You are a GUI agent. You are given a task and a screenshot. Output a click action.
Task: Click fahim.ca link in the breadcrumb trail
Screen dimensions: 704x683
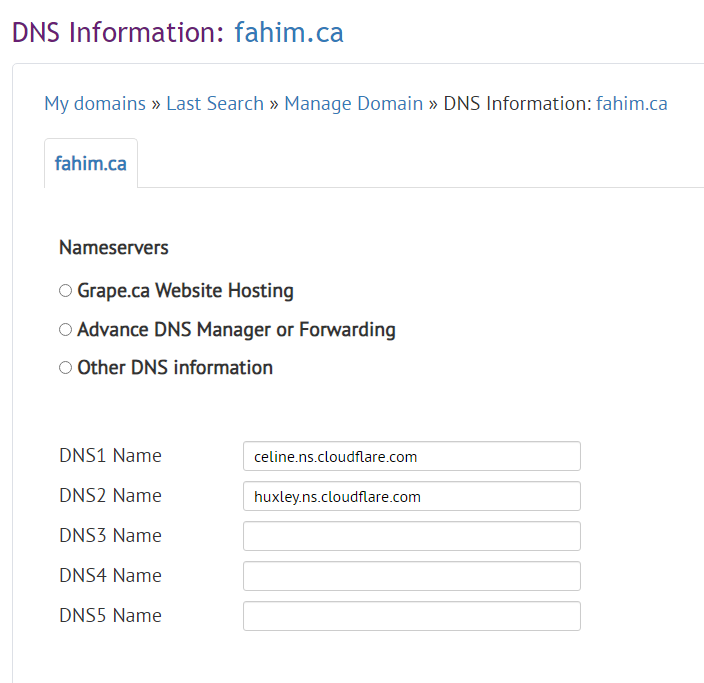(631, 104)
